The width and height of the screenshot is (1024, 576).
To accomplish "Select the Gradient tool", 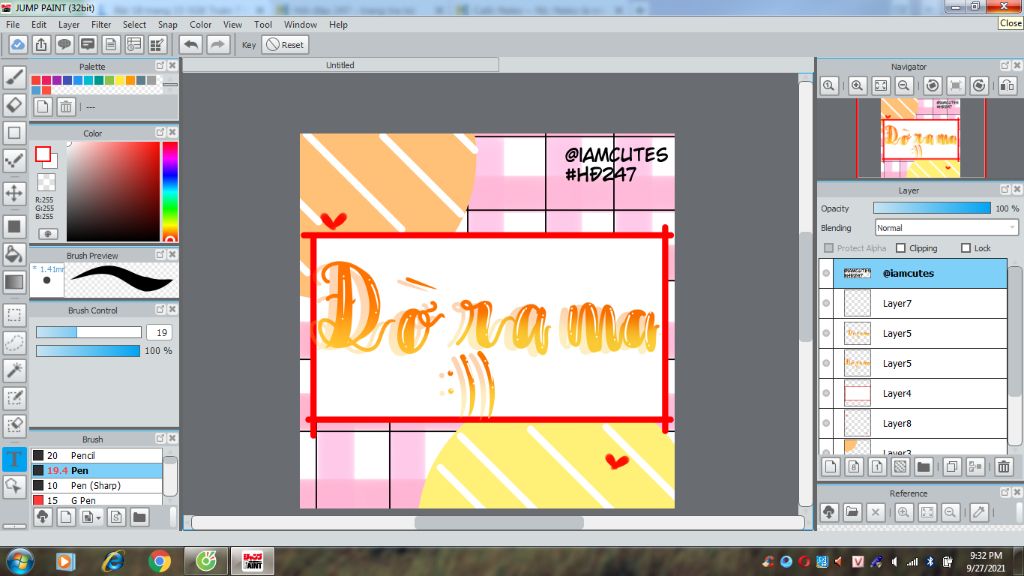I will [x=14, y=282].
